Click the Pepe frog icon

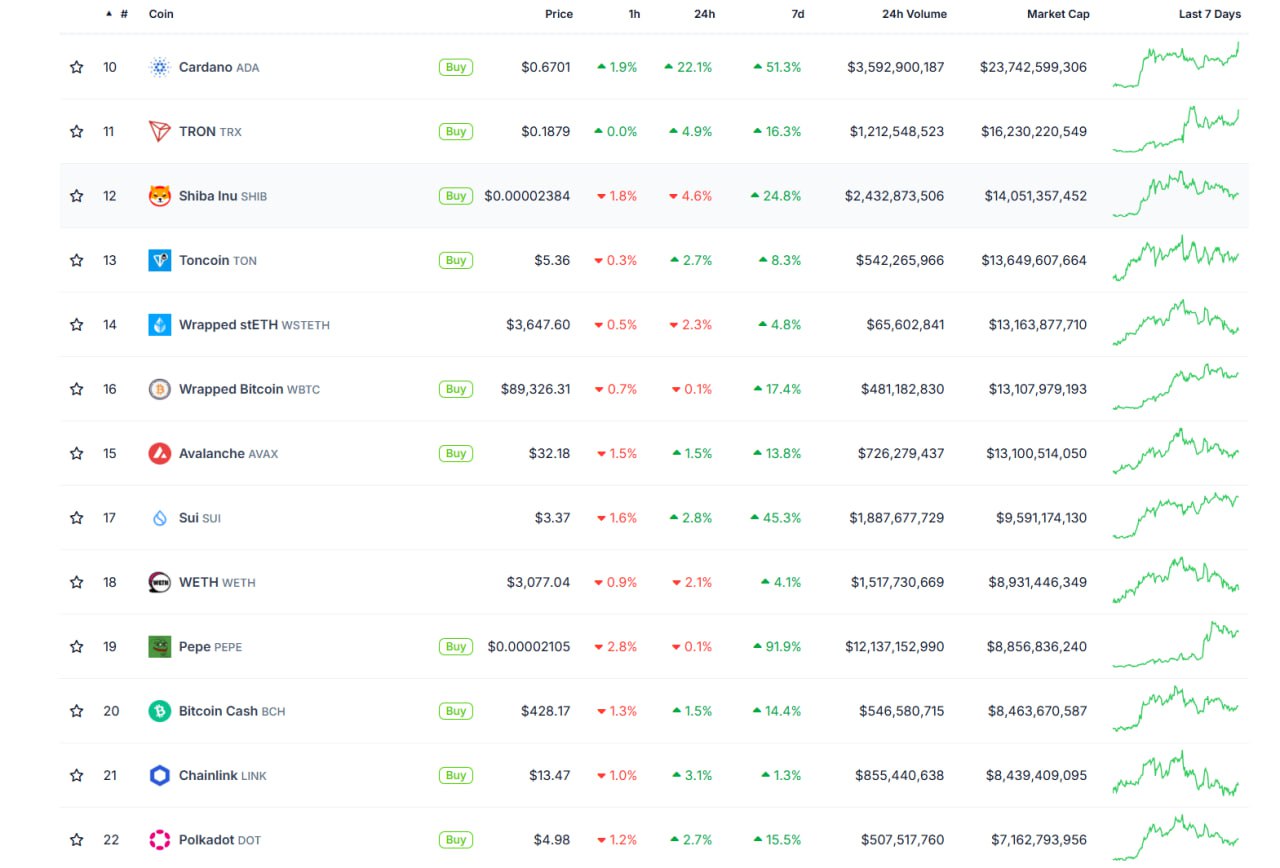click(x=160, y=646)
